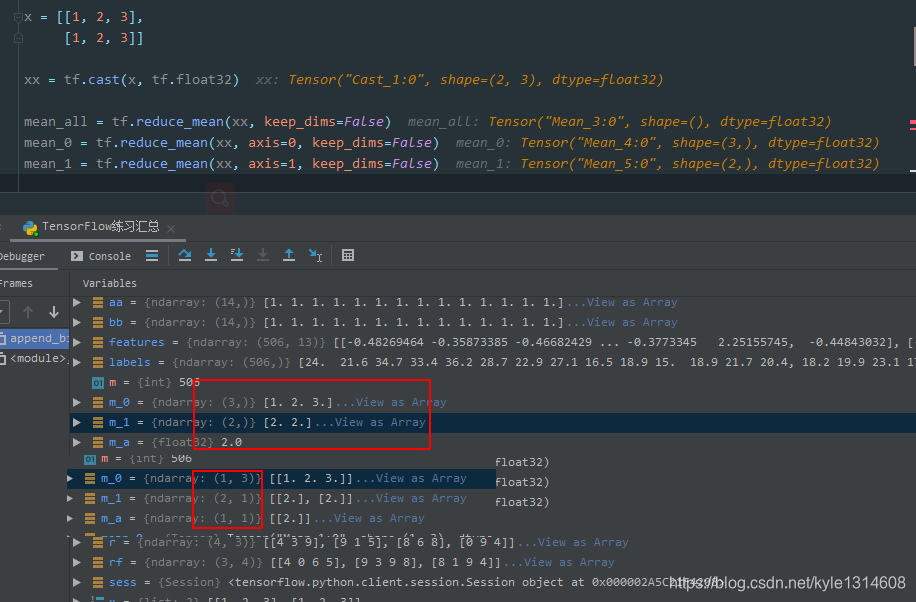Click the array icon beside labels
Image resolution: width=916 pixels, height=602 pixels.
coord(98,362)
